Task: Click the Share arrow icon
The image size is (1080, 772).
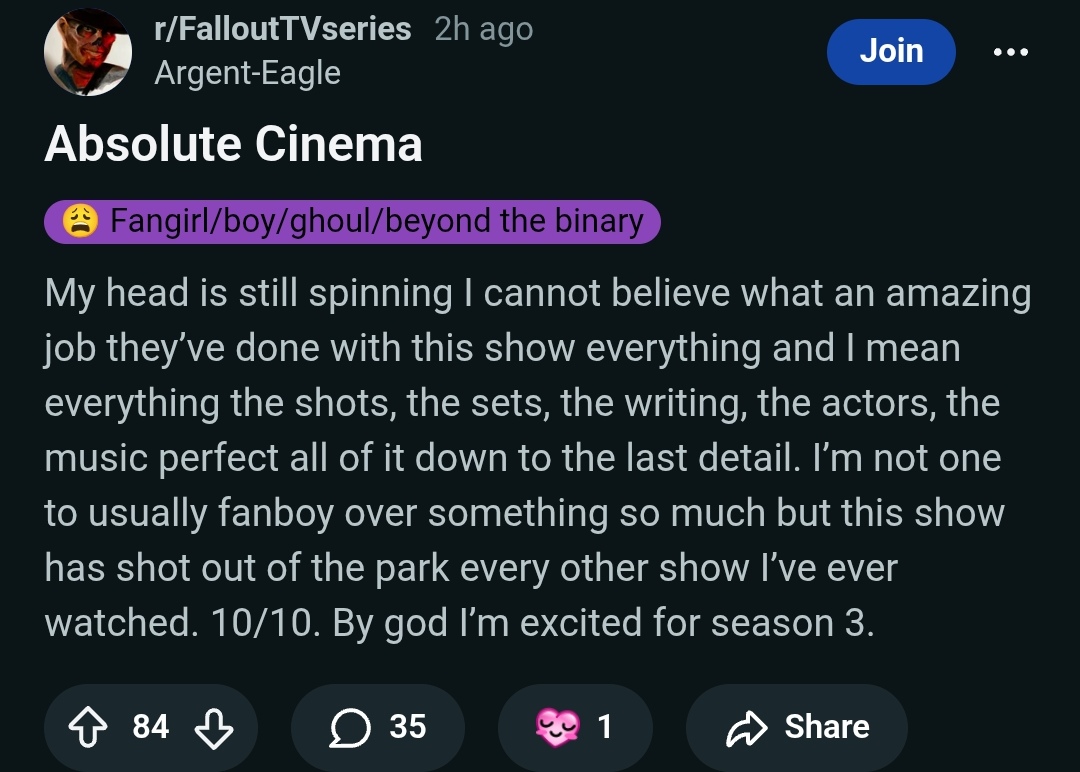Action: (742, 727)
